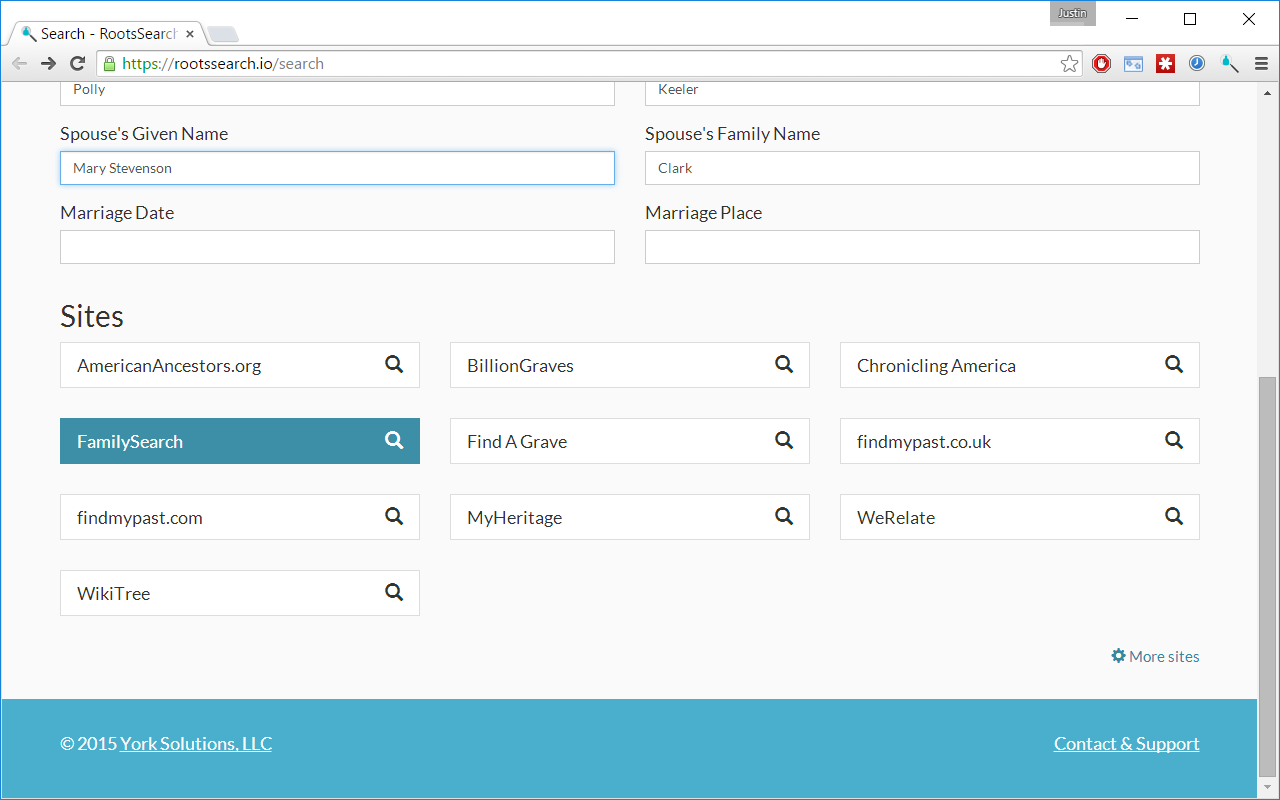Screen dimensions: 1280x800
Task: Click the Marriage Date label
Action: click(x=117, y=212)
